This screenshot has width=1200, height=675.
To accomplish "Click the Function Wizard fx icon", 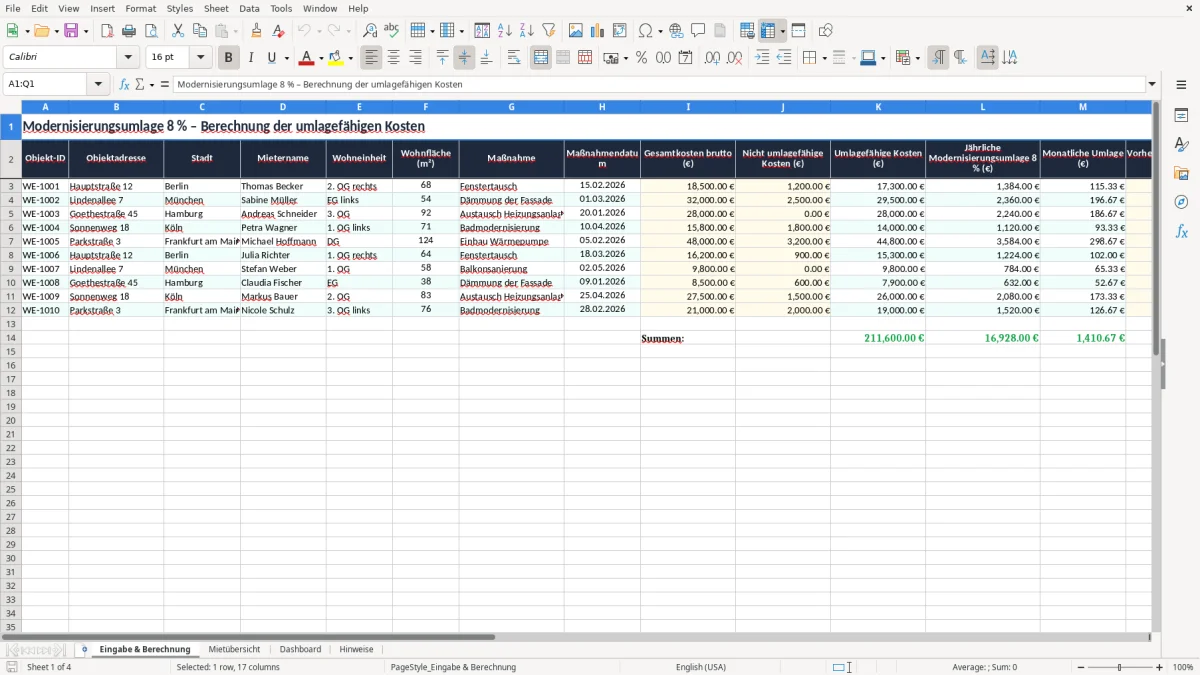I will 125,85.
